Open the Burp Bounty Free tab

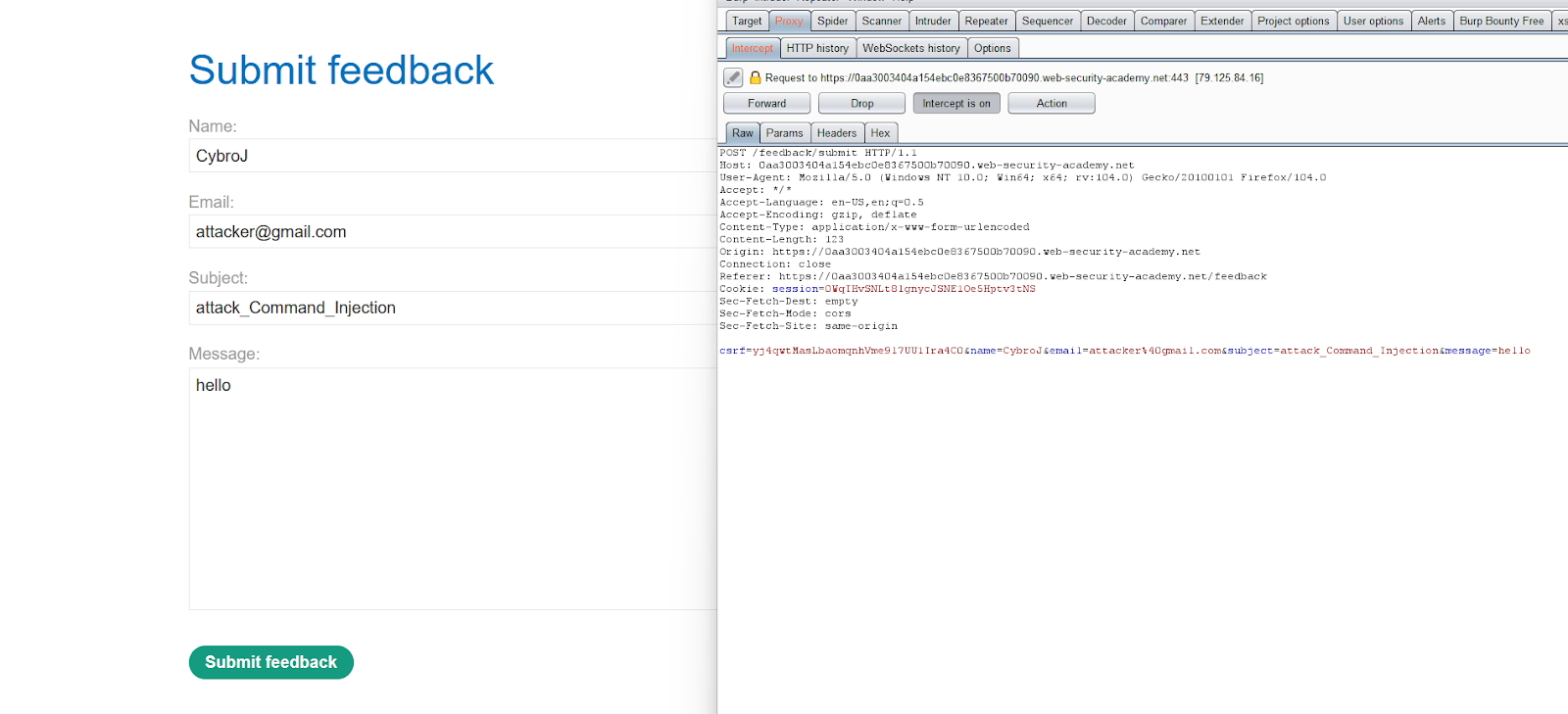(x=1500, y=21)
